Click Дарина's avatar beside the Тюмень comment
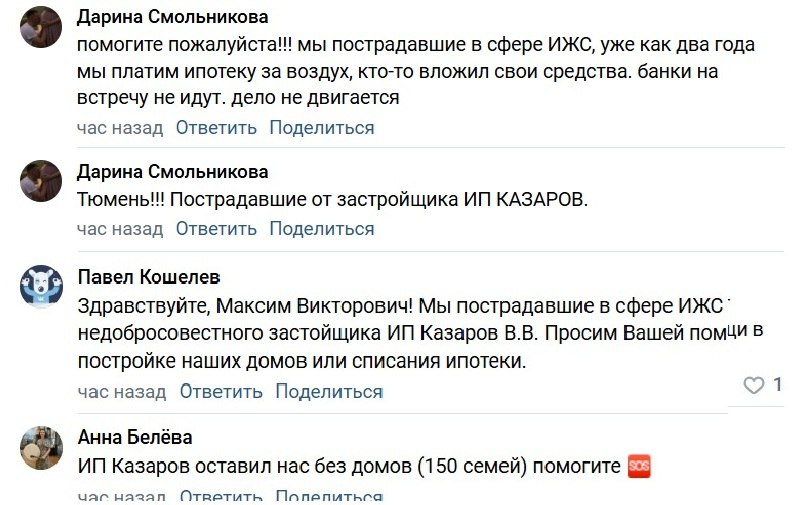This screenshot has width=800, height=505. tap(42, 181)
